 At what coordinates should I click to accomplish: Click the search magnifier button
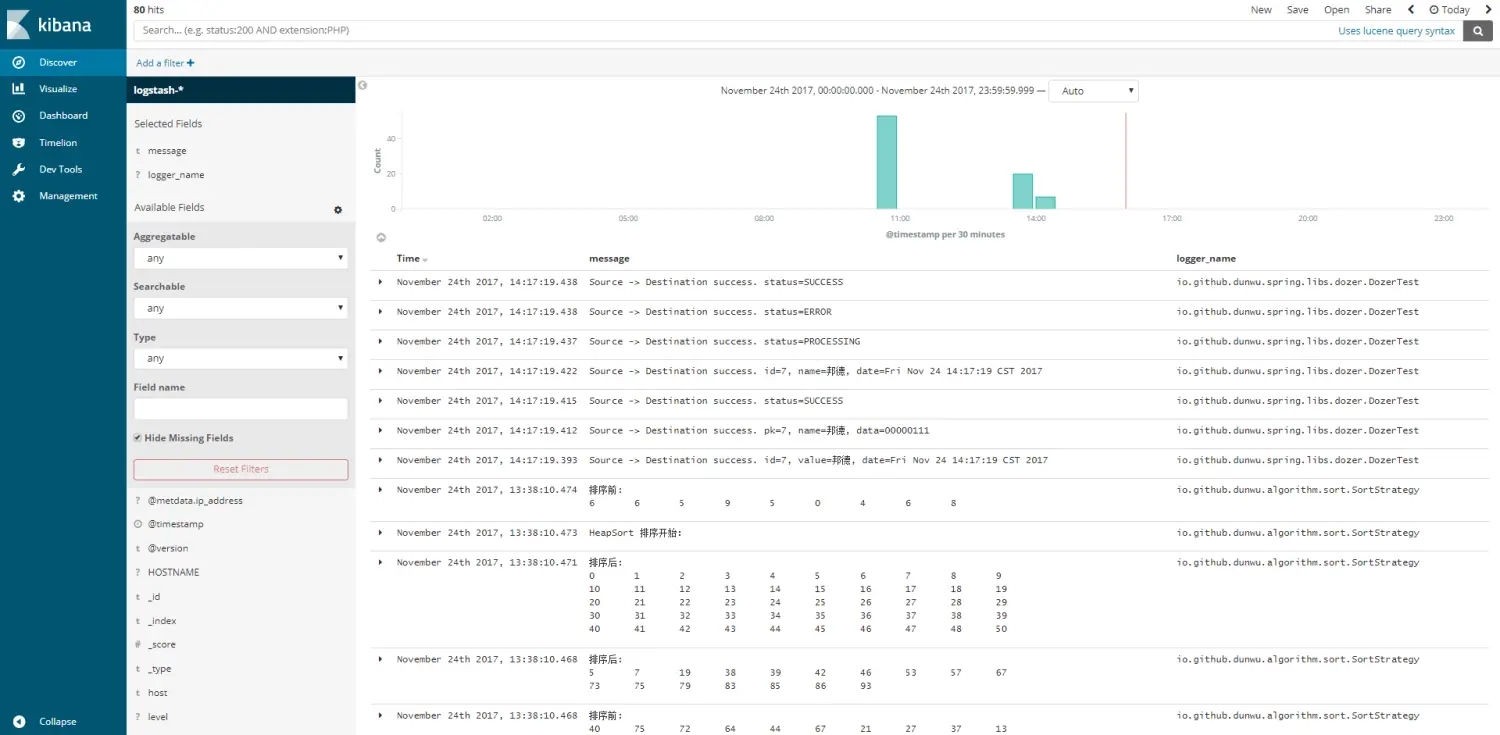tap(1477, 31)
